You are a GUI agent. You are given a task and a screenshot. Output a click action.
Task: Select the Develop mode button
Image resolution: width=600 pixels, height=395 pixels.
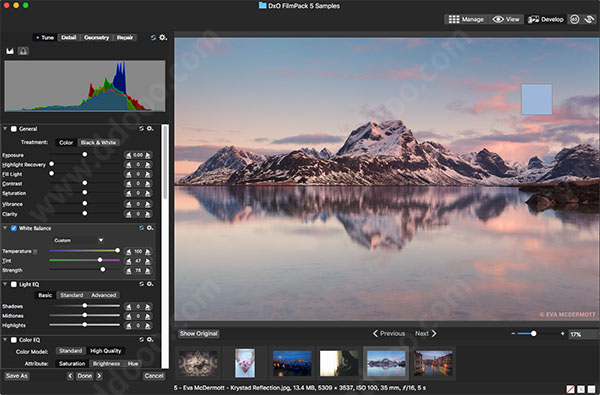click(x=546, y=19)
